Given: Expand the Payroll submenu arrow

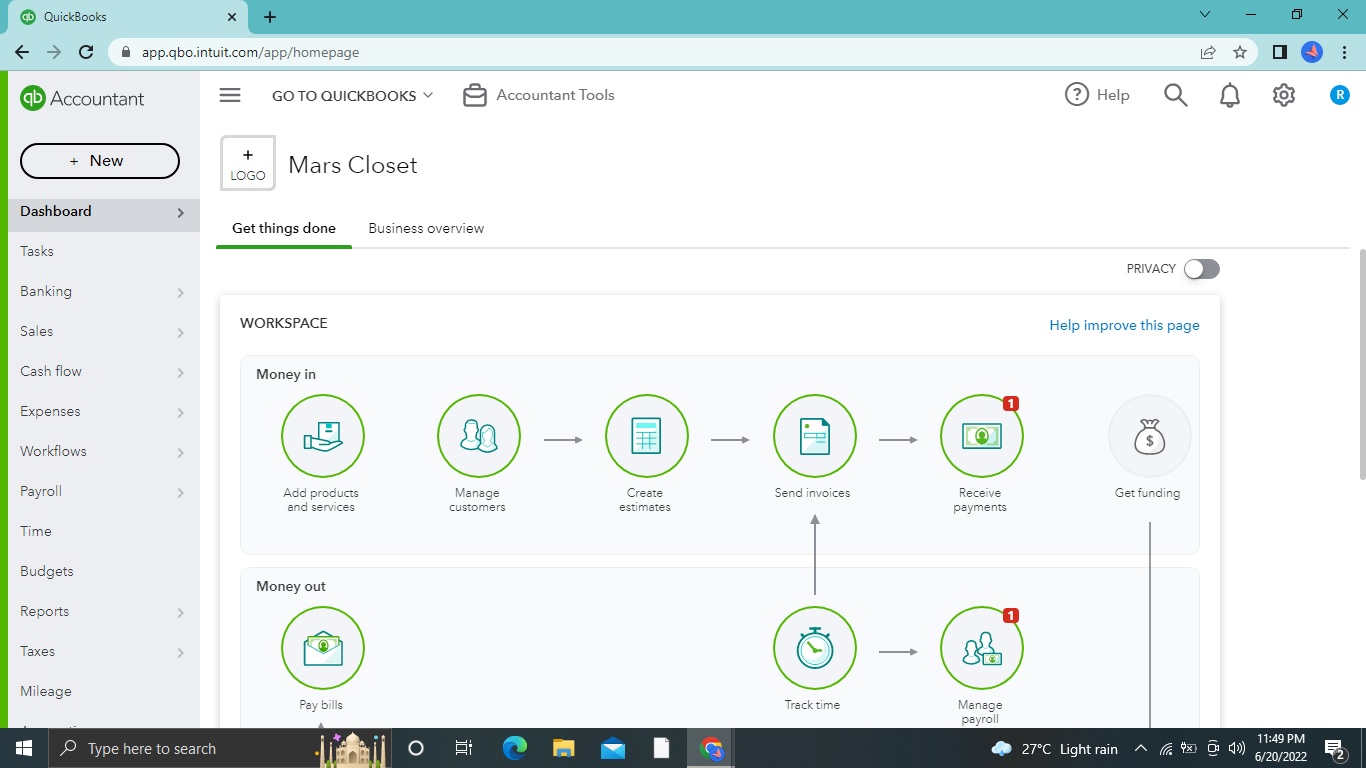Looking at the screenshot, I should click(181, 493).
